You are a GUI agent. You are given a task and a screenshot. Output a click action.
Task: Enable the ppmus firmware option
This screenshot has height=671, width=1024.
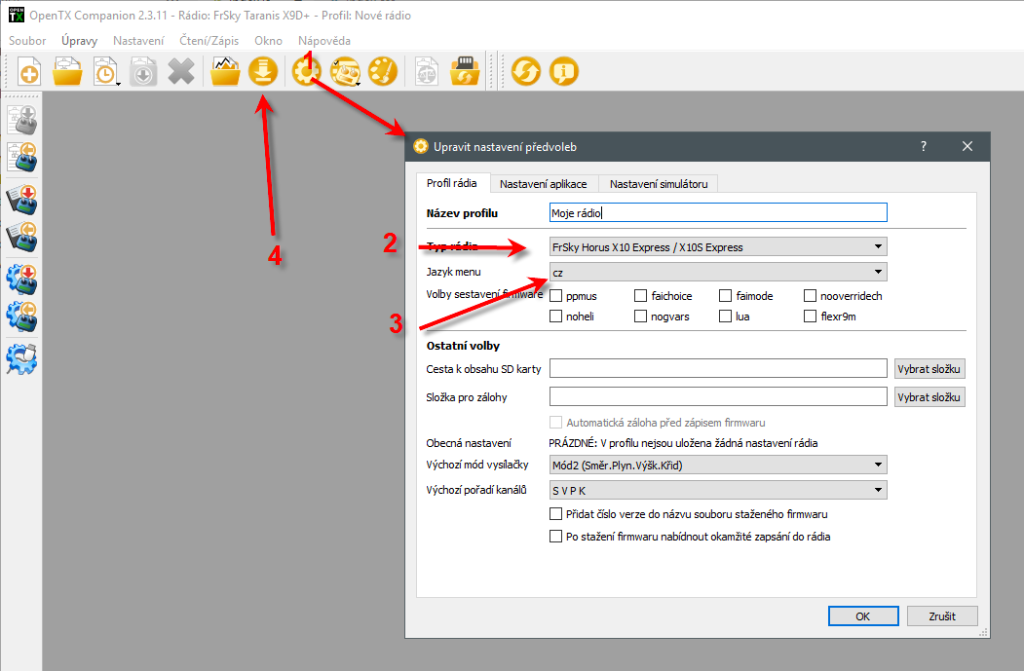tap(556, 296)
